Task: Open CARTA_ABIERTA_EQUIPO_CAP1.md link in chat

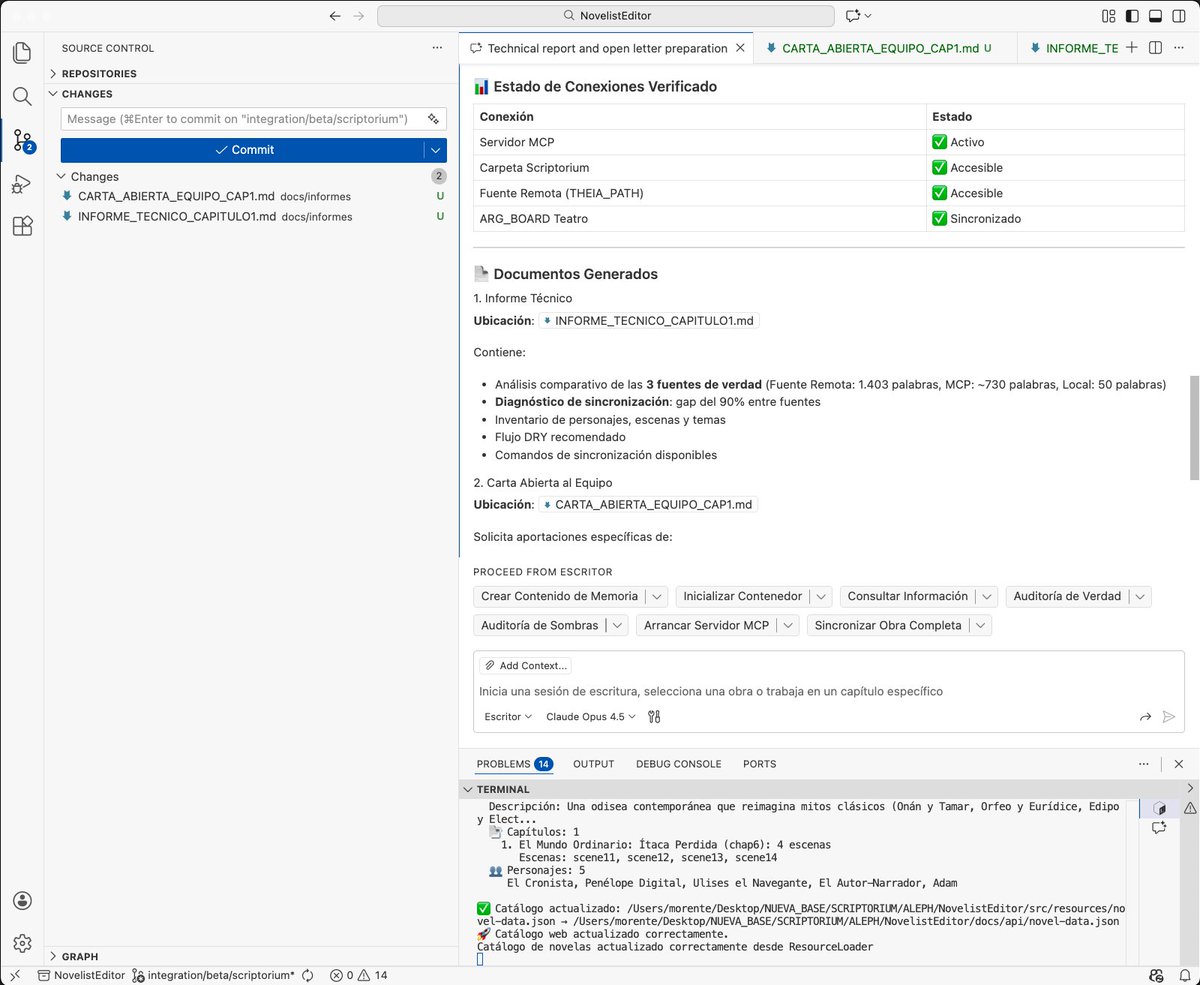Action: (x=648, y=505)
